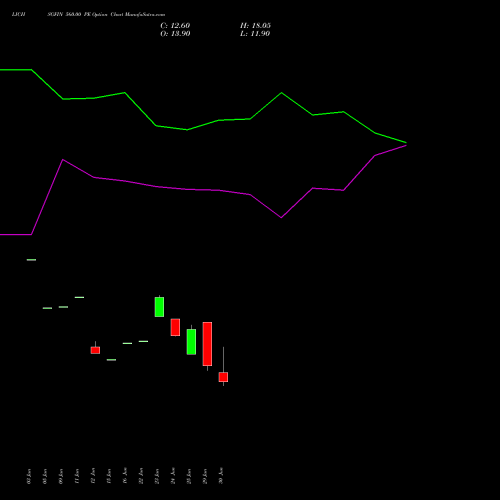Image resolution: width=500 pixels, height=500 pixels.
Task: Click the tall green candle above 23 Jun
Action: [159, 307]
